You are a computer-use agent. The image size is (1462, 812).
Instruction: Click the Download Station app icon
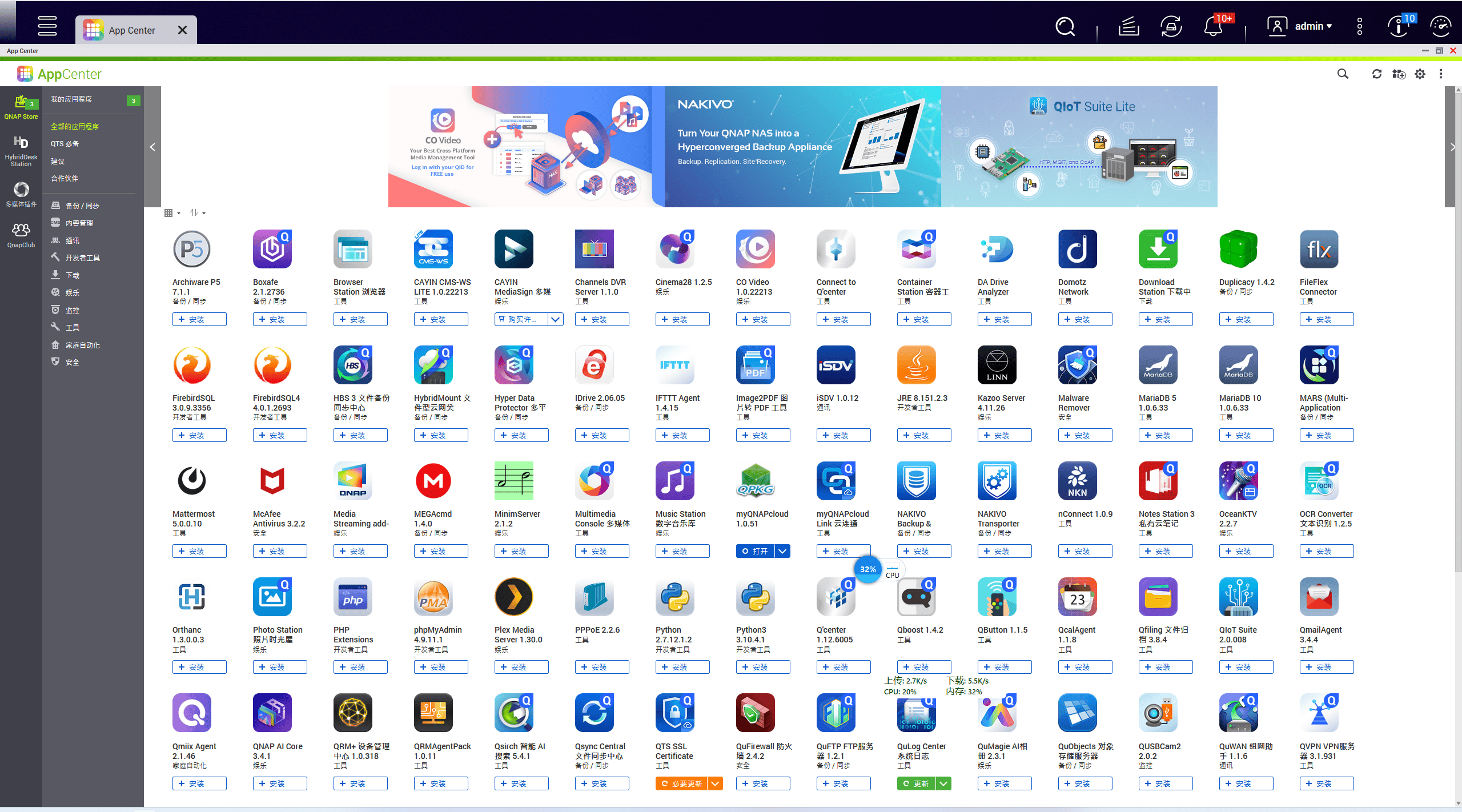click(x=1158, y=249)
